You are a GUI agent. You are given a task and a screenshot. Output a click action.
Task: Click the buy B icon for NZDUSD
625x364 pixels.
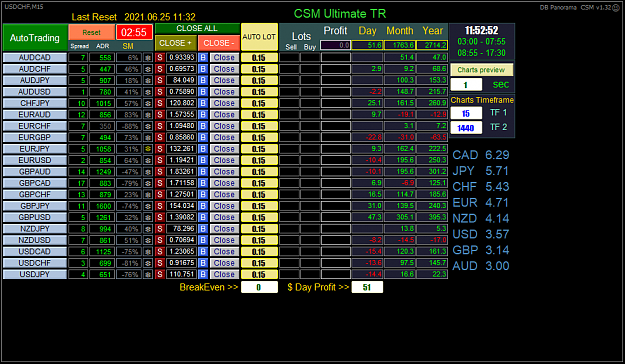coord(203,240)
